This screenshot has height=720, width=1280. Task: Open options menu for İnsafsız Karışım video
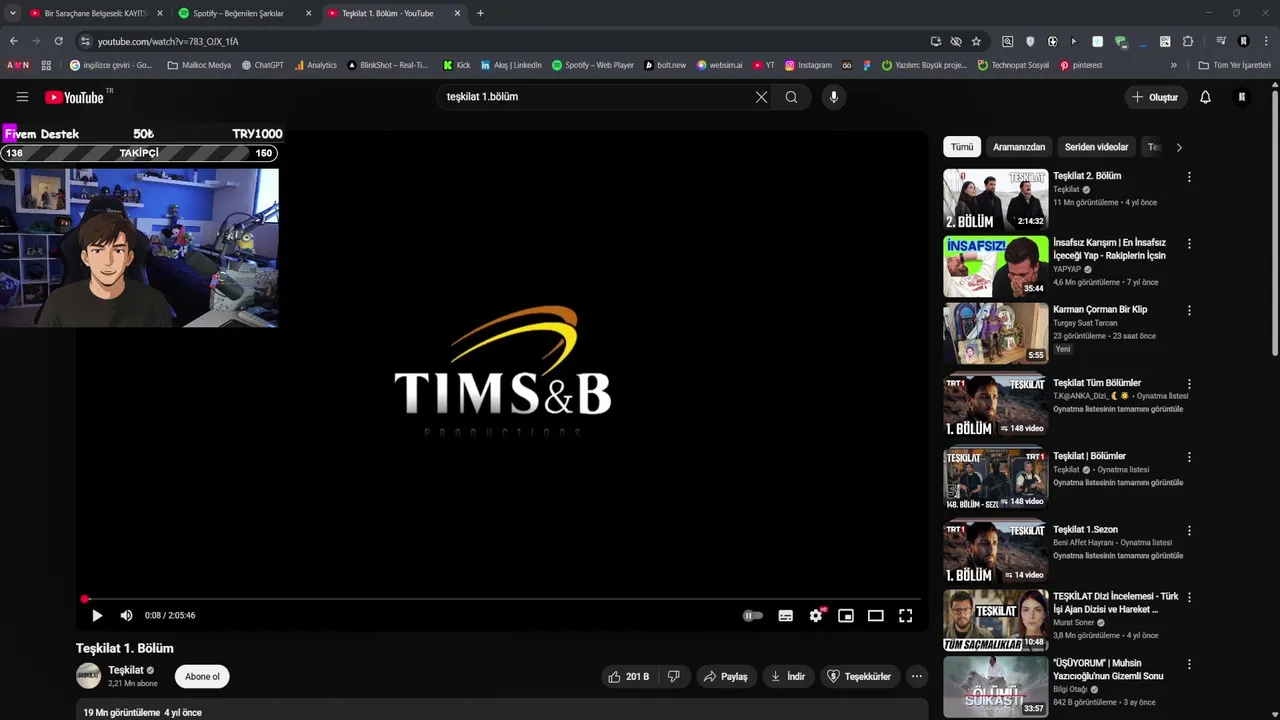[x=1189, y=244]
